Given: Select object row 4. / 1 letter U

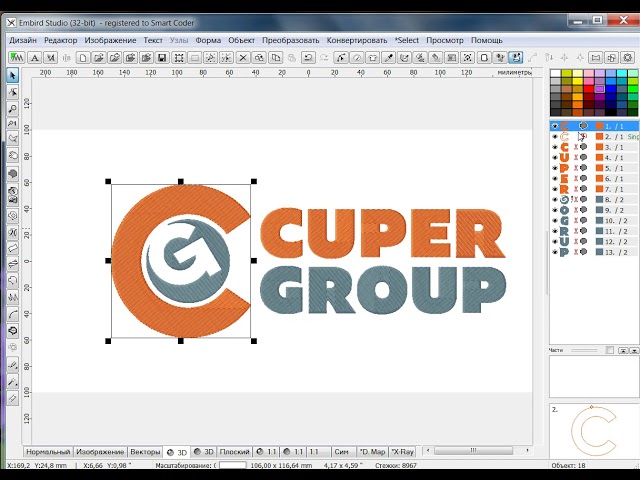Looking at the screenshot, I should pos(594,158).
